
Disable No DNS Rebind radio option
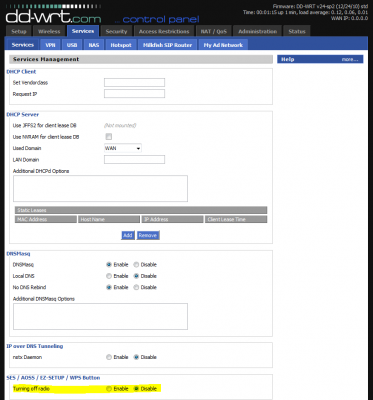pos(136,287)
